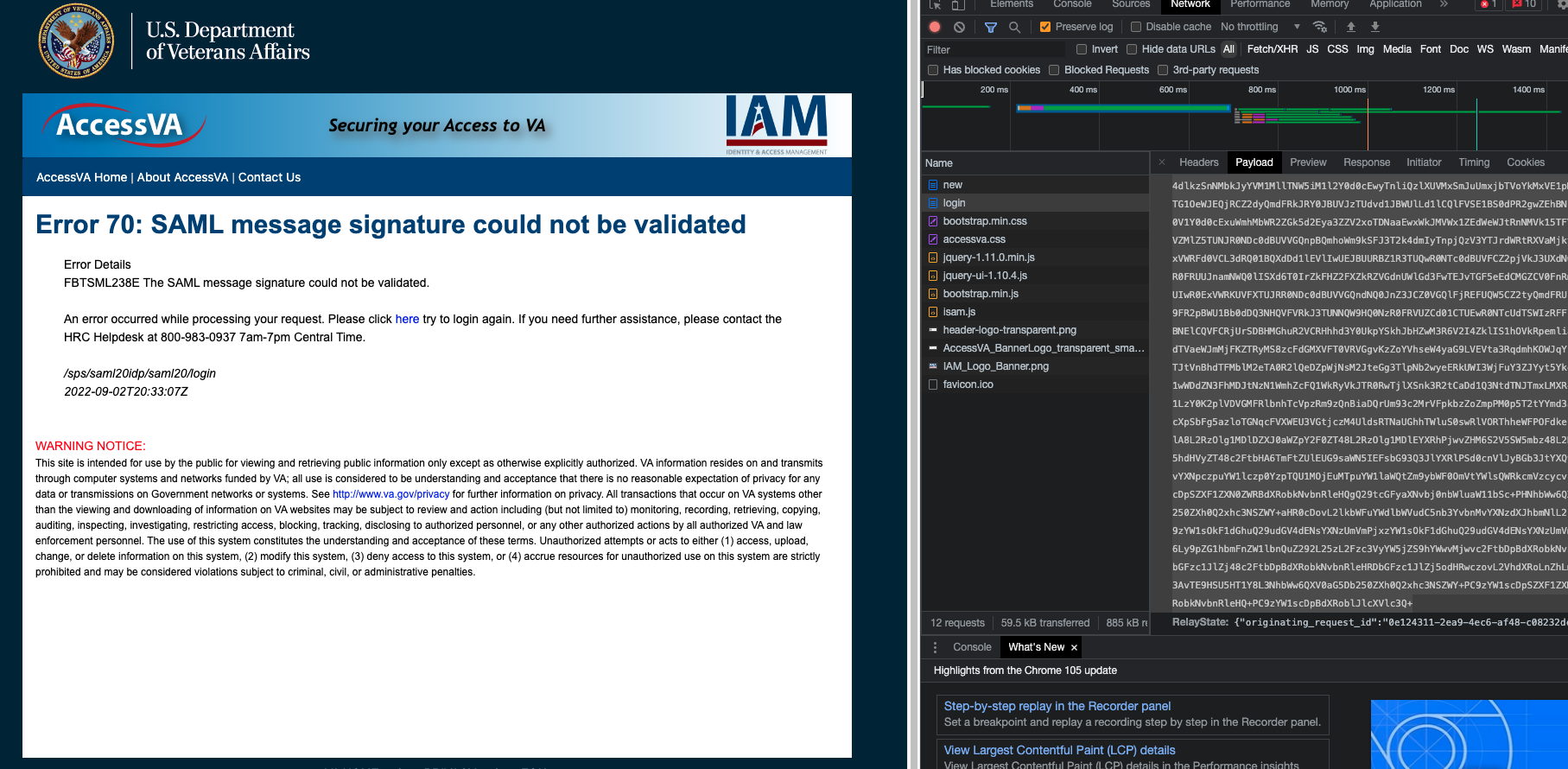Toggle the device toolbar icon
This screenshot has height=769, width=1568.
tap(957, 4)
